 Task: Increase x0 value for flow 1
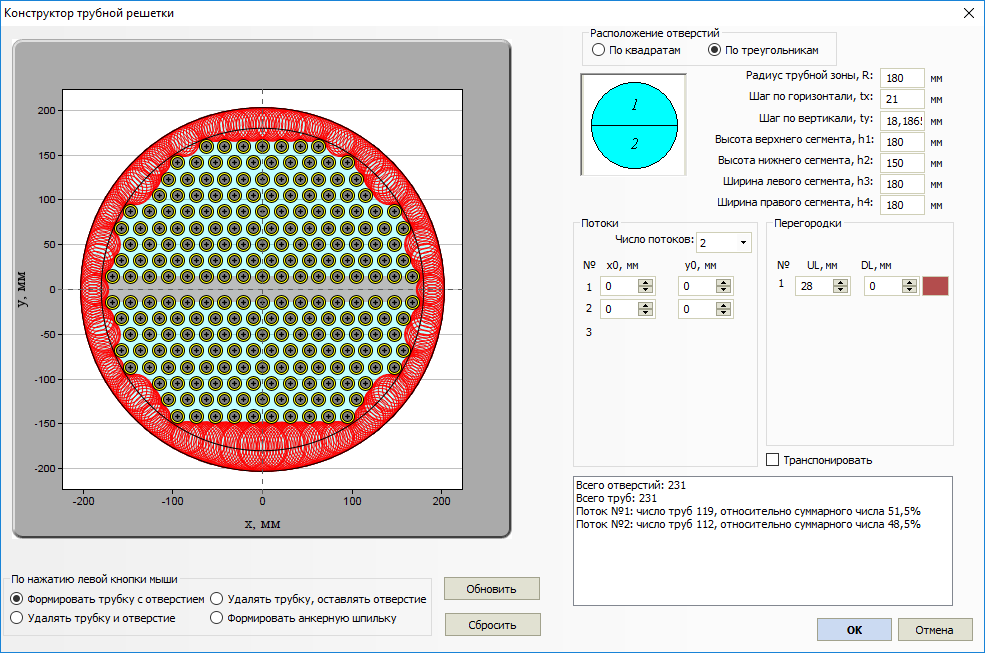point(645,282)
